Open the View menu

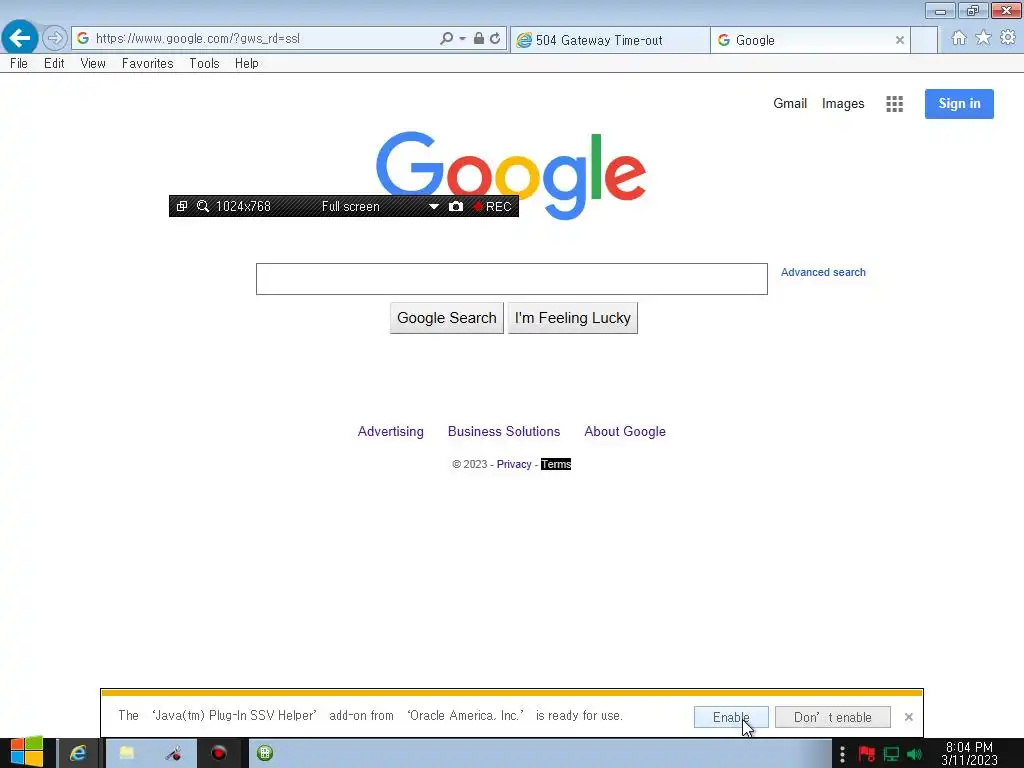tap(93, 63)
